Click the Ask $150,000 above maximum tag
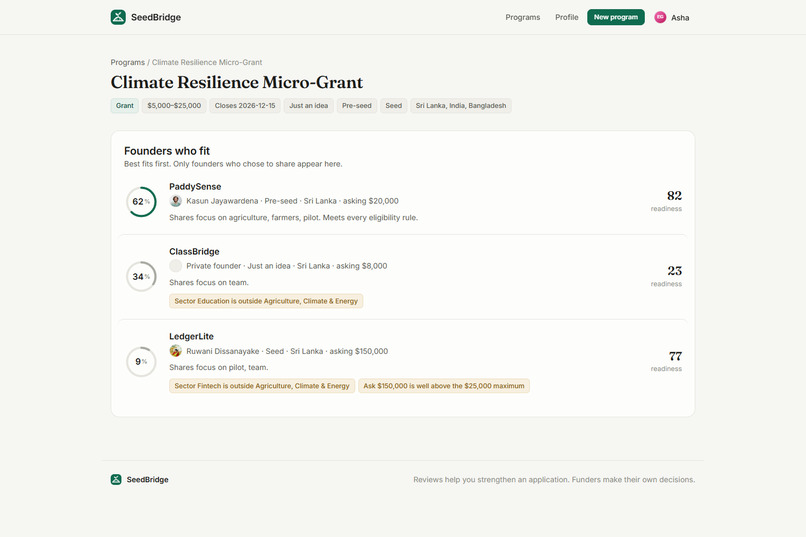This screenshot has width=806, height=537. click(444, 386)
